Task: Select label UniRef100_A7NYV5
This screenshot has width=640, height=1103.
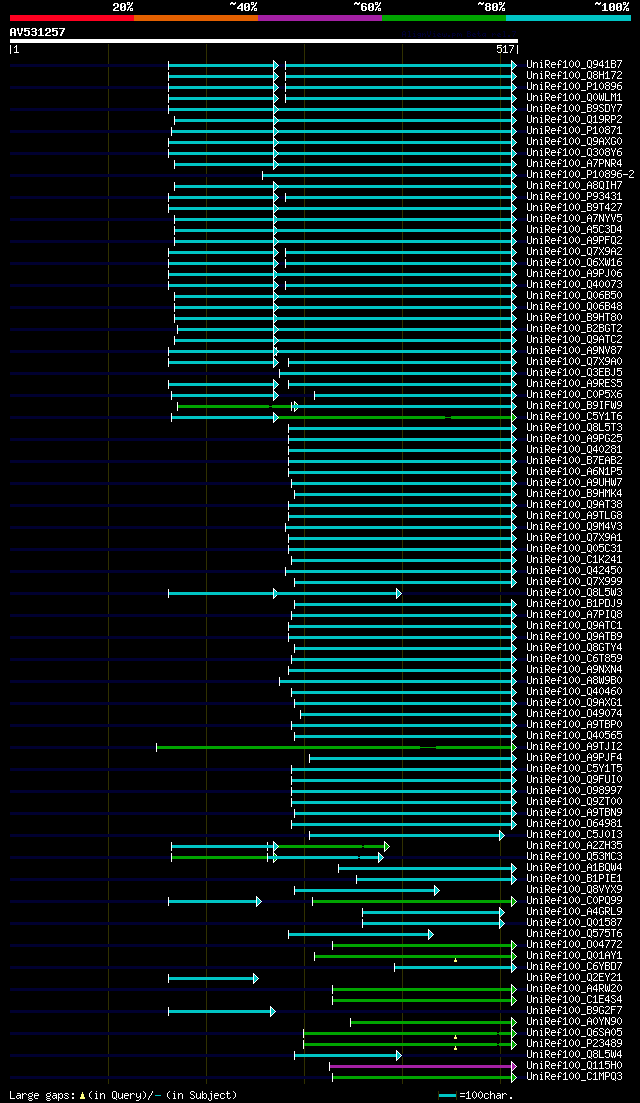Action: [x=575, y=219]
